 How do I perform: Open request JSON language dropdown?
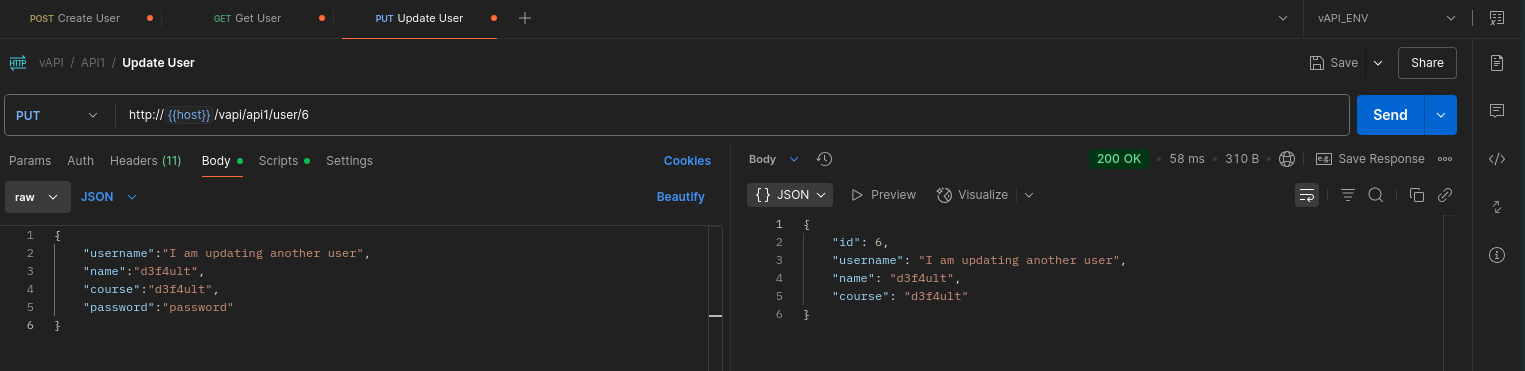pos(108,197)
